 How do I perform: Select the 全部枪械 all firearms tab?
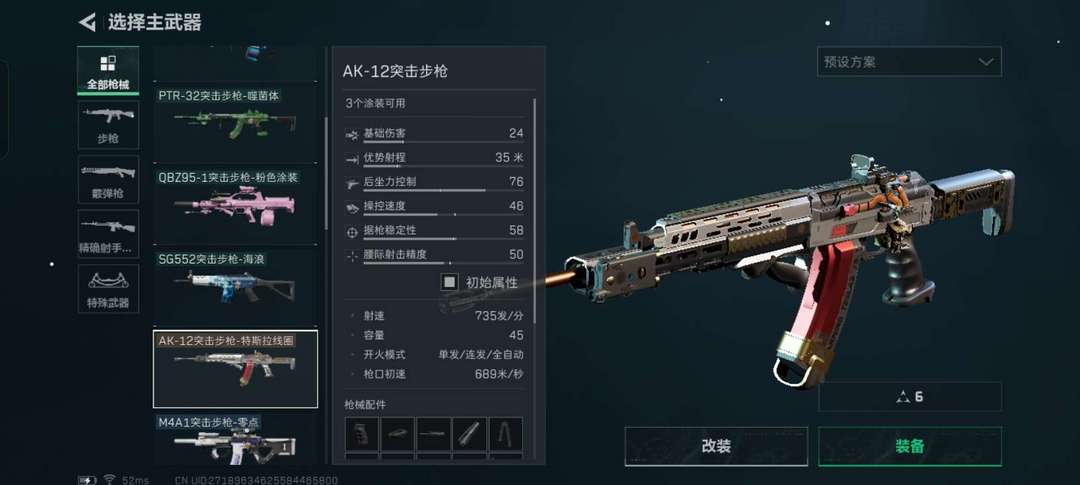[x=108, y=71]
